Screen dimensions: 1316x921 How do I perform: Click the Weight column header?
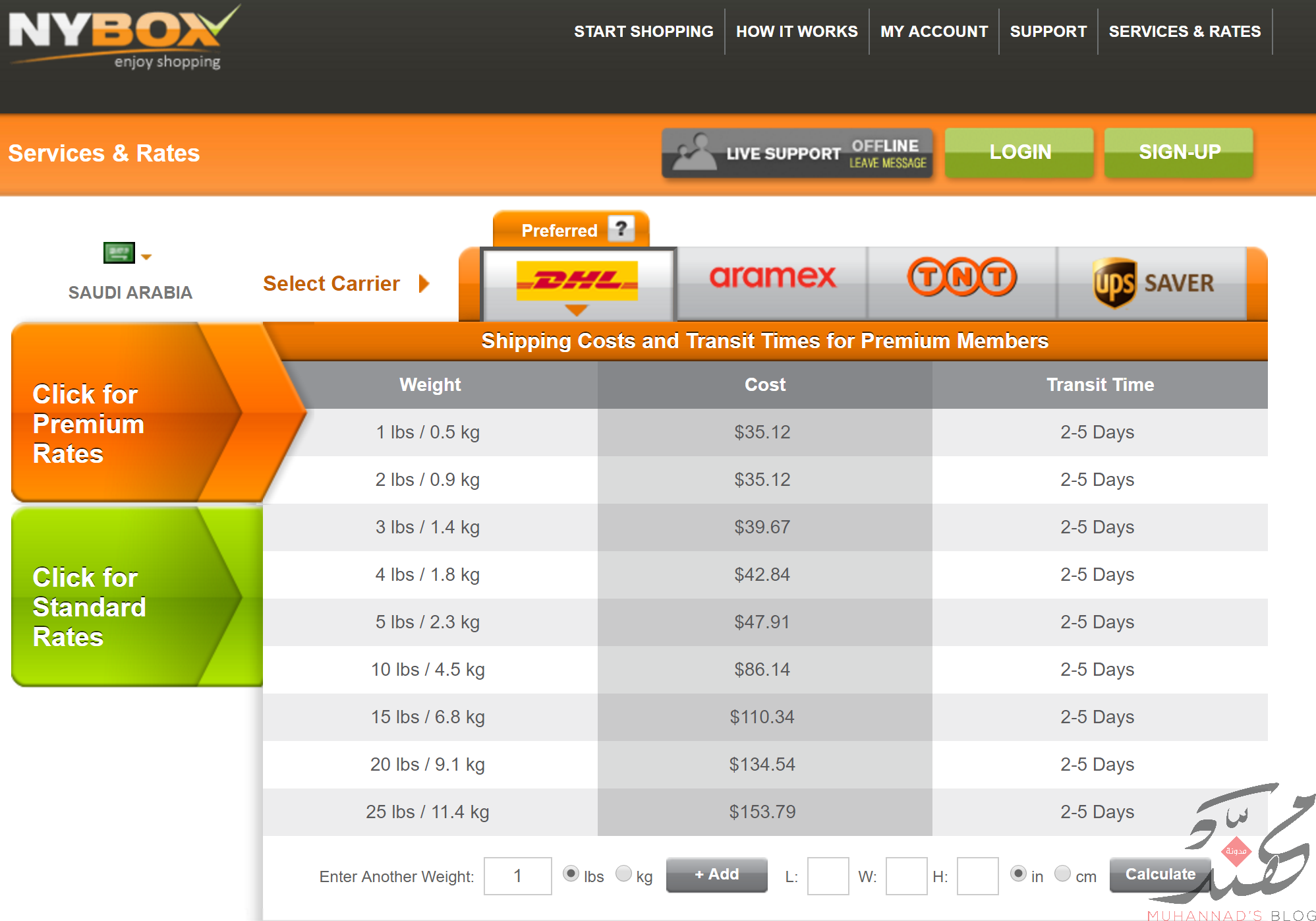click(430, 384)
